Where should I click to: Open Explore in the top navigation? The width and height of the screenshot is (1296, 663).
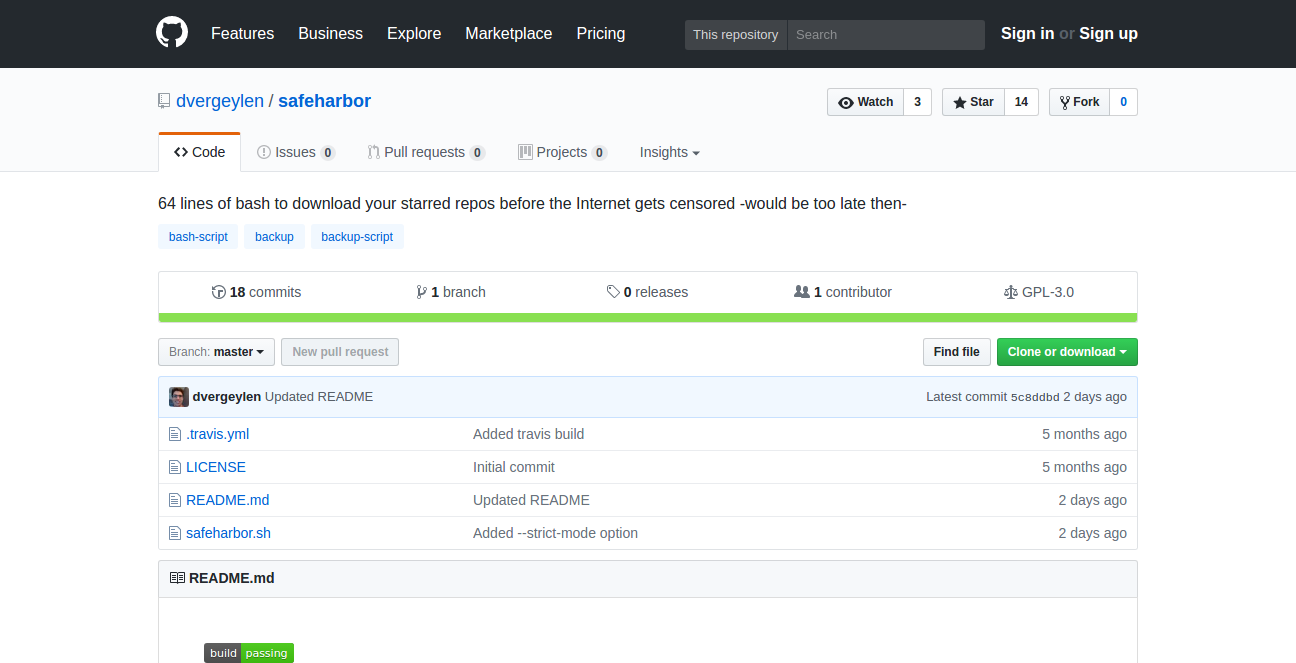click(x=414, y=33)
